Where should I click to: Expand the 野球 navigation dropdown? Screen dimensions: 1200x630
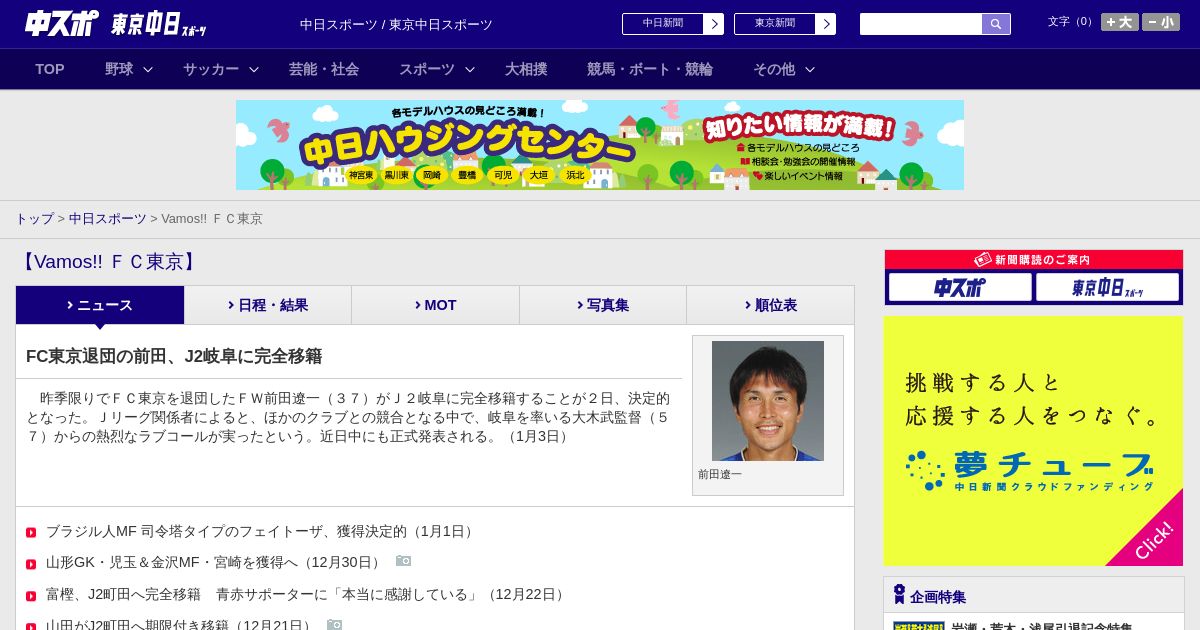click(x=129, y=69)
